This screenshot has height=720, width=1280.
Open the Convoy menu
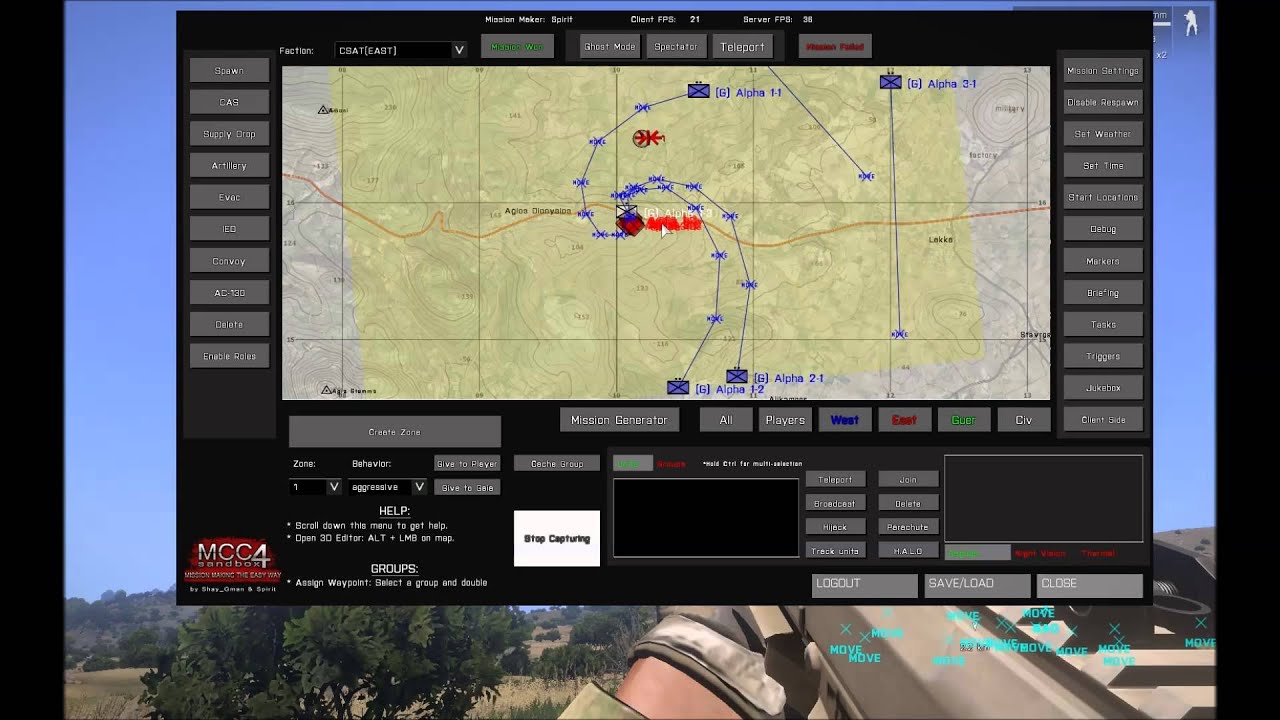coord(229,261)
